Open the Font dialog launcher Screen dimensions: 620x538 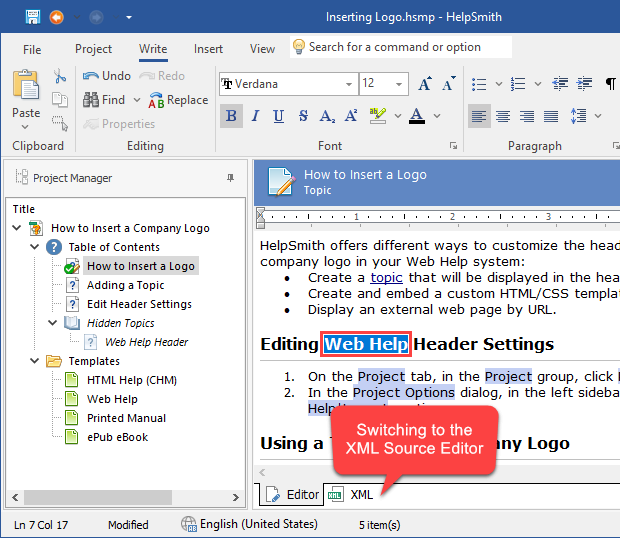click(x=454, y=146)
